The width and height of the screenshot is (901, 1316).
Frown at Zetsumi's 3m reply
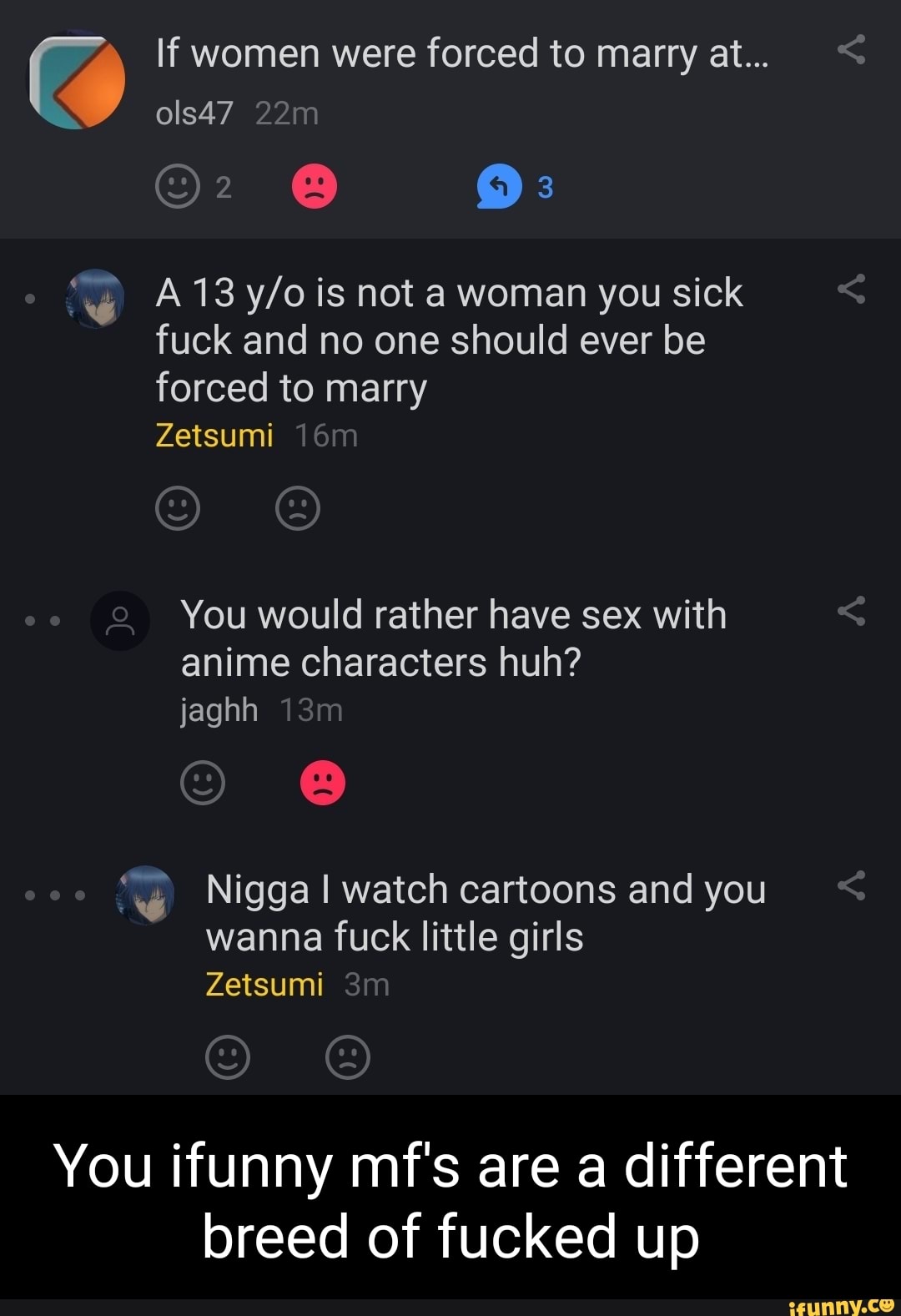348,1057
